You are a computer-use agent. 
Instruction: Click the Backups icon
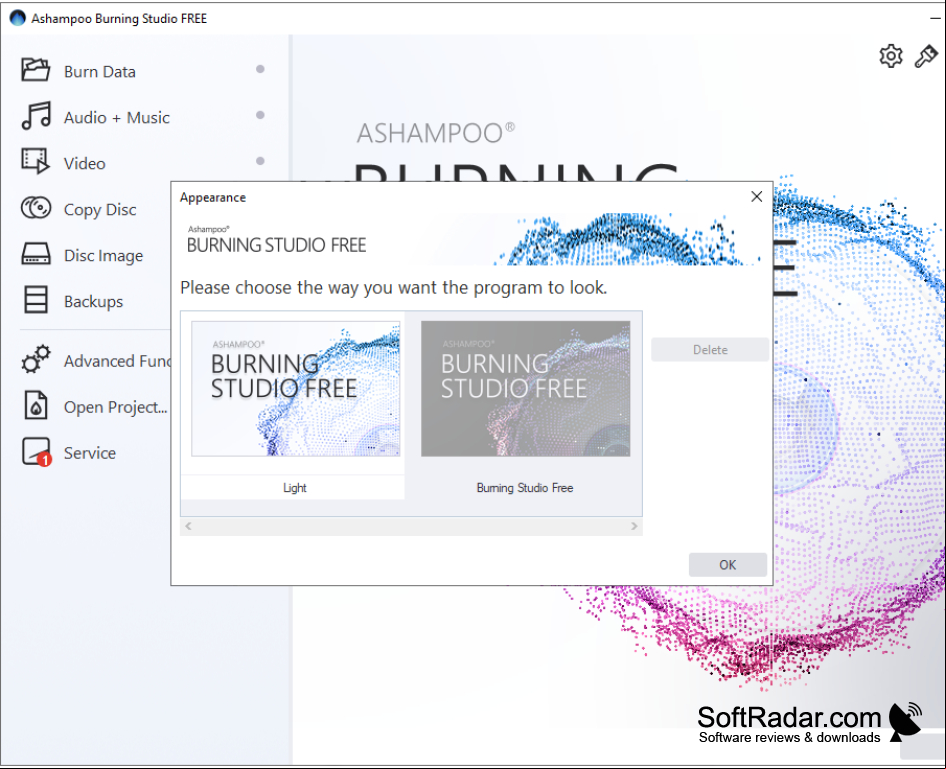[x=36, y=300]
